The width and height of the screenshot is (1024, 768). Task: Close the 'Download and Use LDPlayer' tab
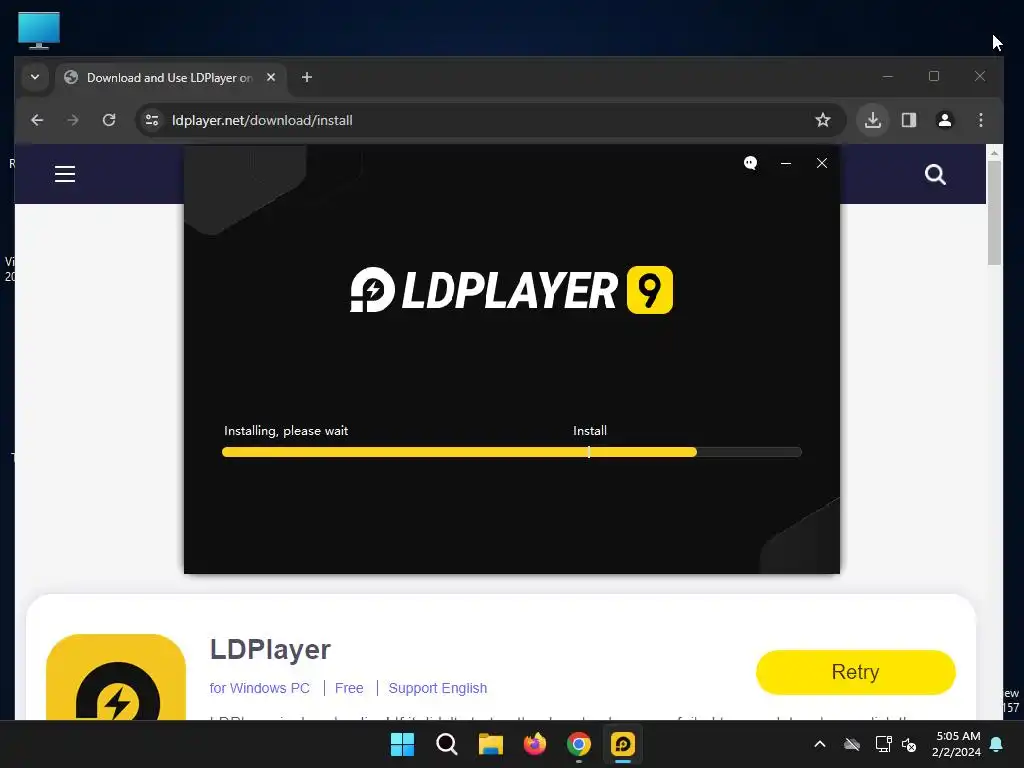click(271, 77)
